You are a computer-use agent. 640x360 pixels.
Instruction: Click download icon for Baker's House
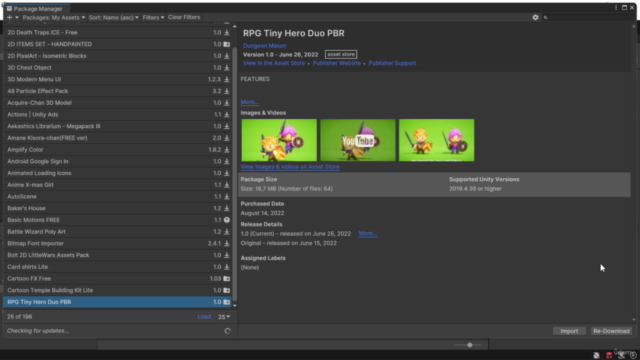(227, 208)
